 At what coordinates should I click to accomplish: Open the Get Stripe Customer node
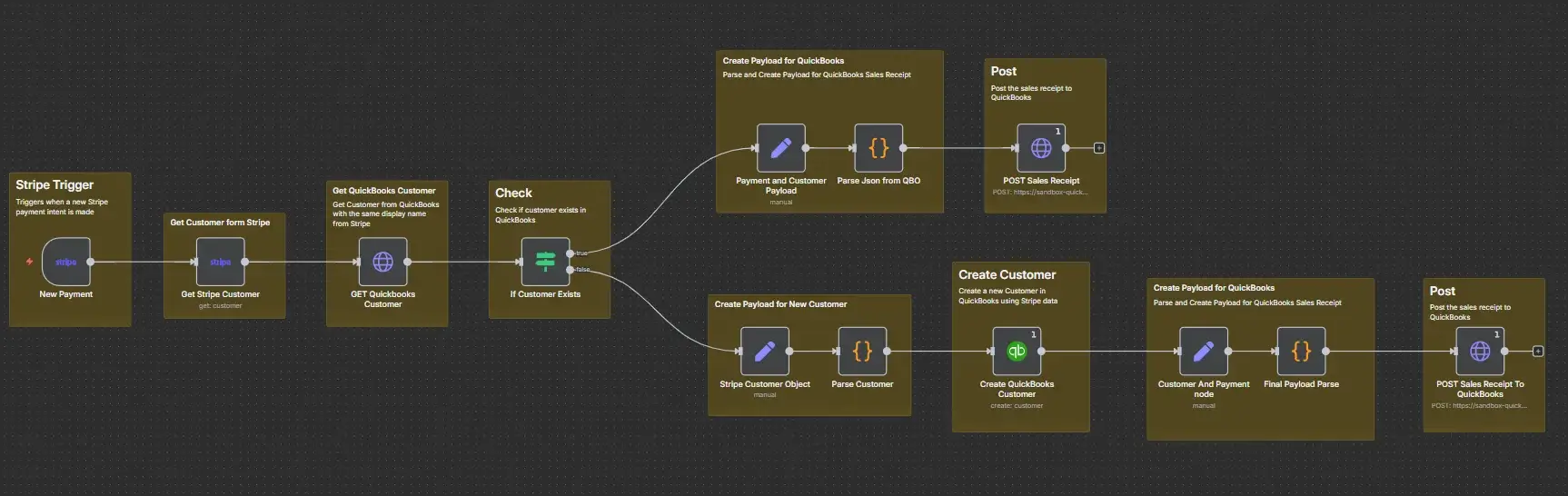point(221,262)
